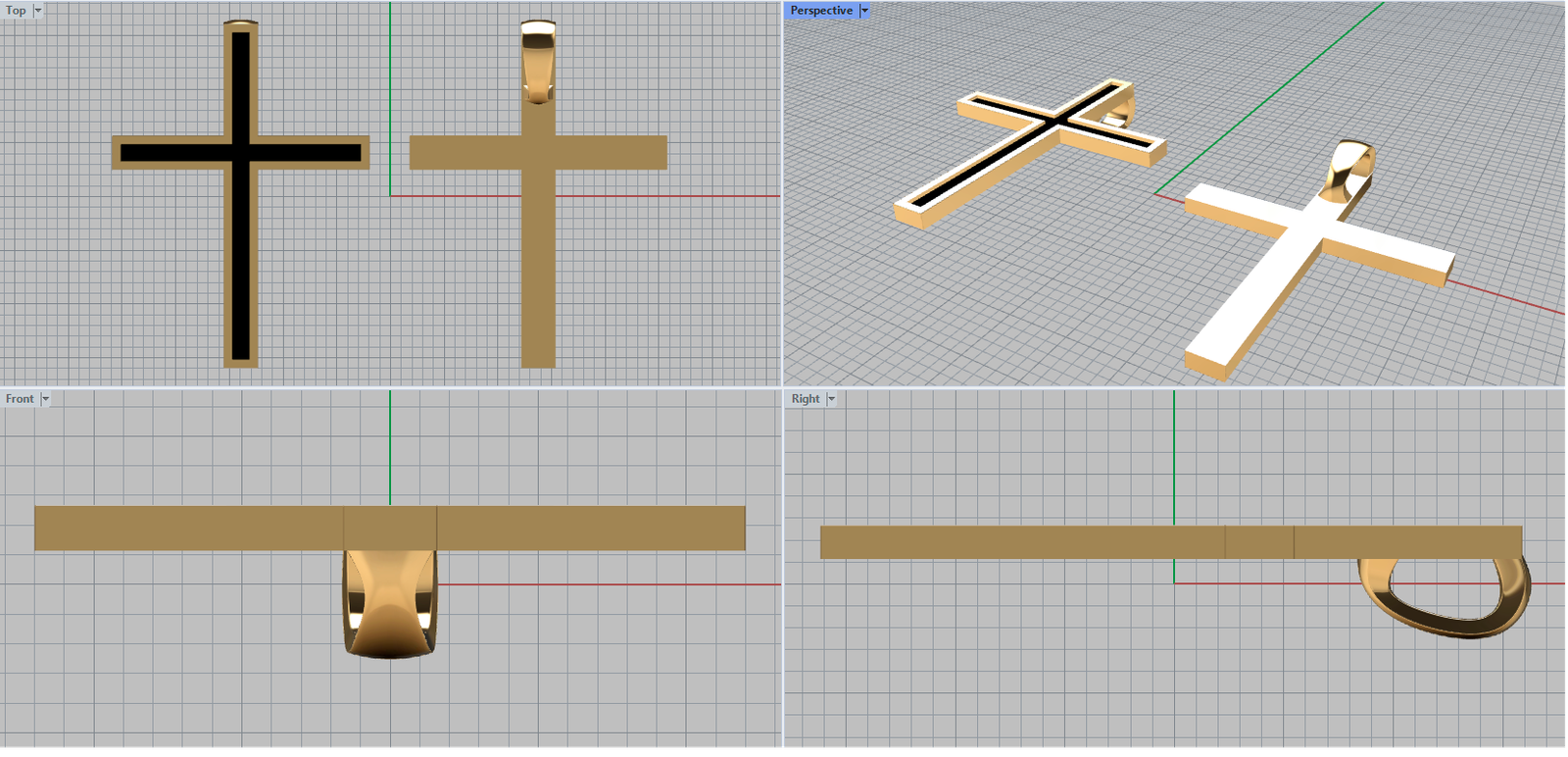Activate the Right viewport title label

point(806,399)
